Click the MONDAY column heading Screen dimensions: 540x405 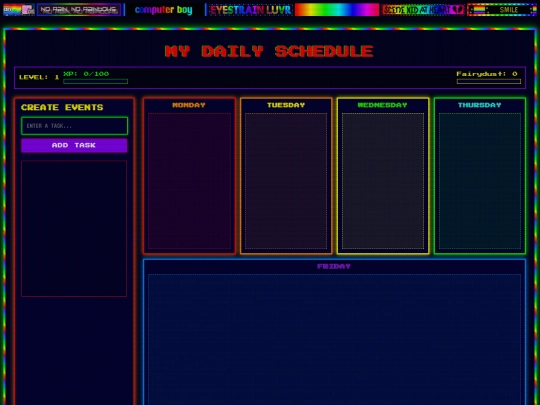tap(189, 105)
